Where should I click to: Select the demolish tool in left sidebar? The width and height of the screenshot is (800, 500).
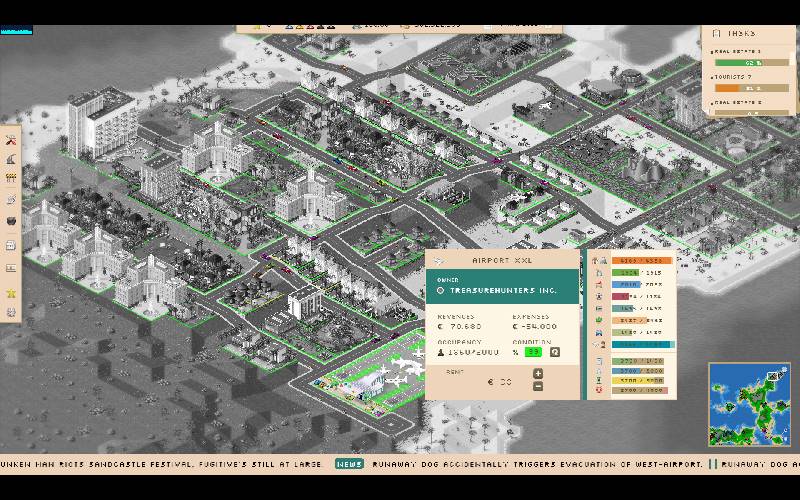click(x=11, y=141)
